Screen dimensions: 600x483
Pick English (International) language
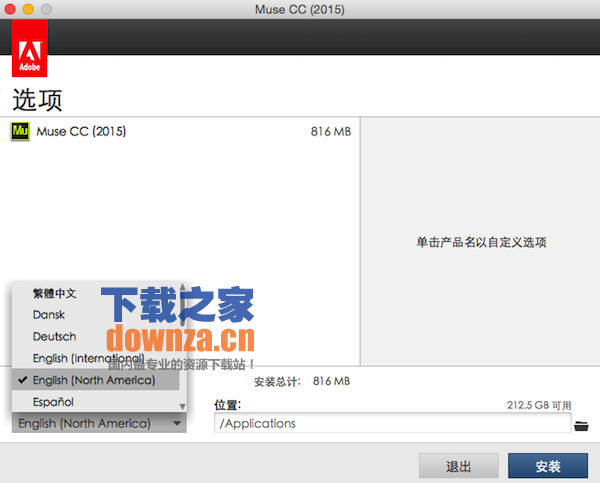(x=89, y=358)
